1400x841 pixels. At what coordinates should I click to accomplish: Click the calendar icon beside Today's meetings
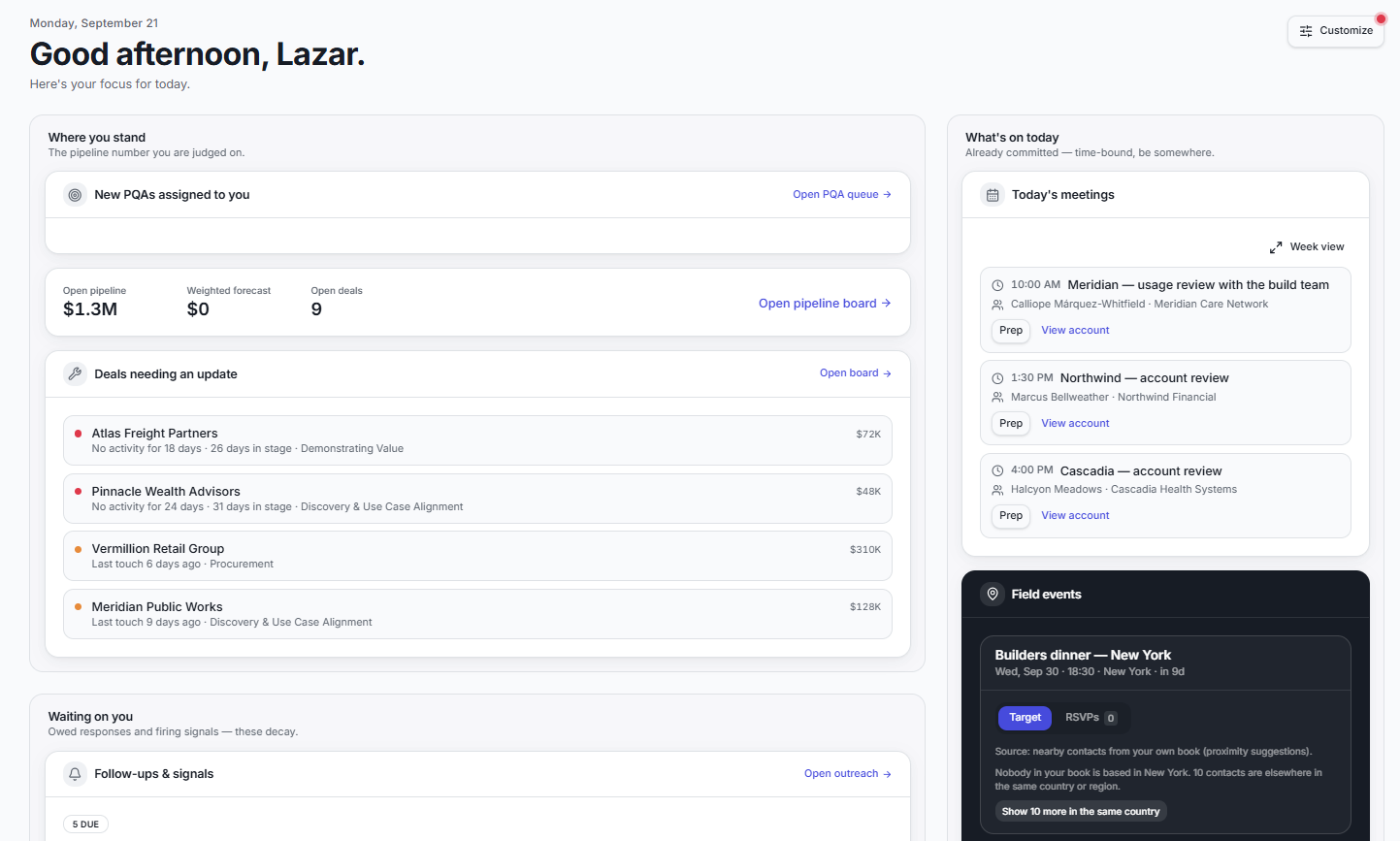pyautogui.click(x=993, y=195)
